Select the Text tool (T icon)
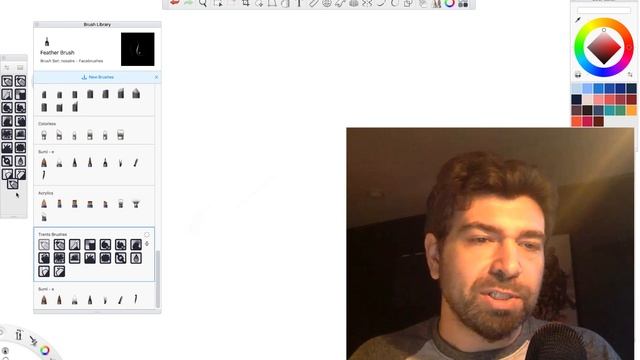 pos(299,3)
